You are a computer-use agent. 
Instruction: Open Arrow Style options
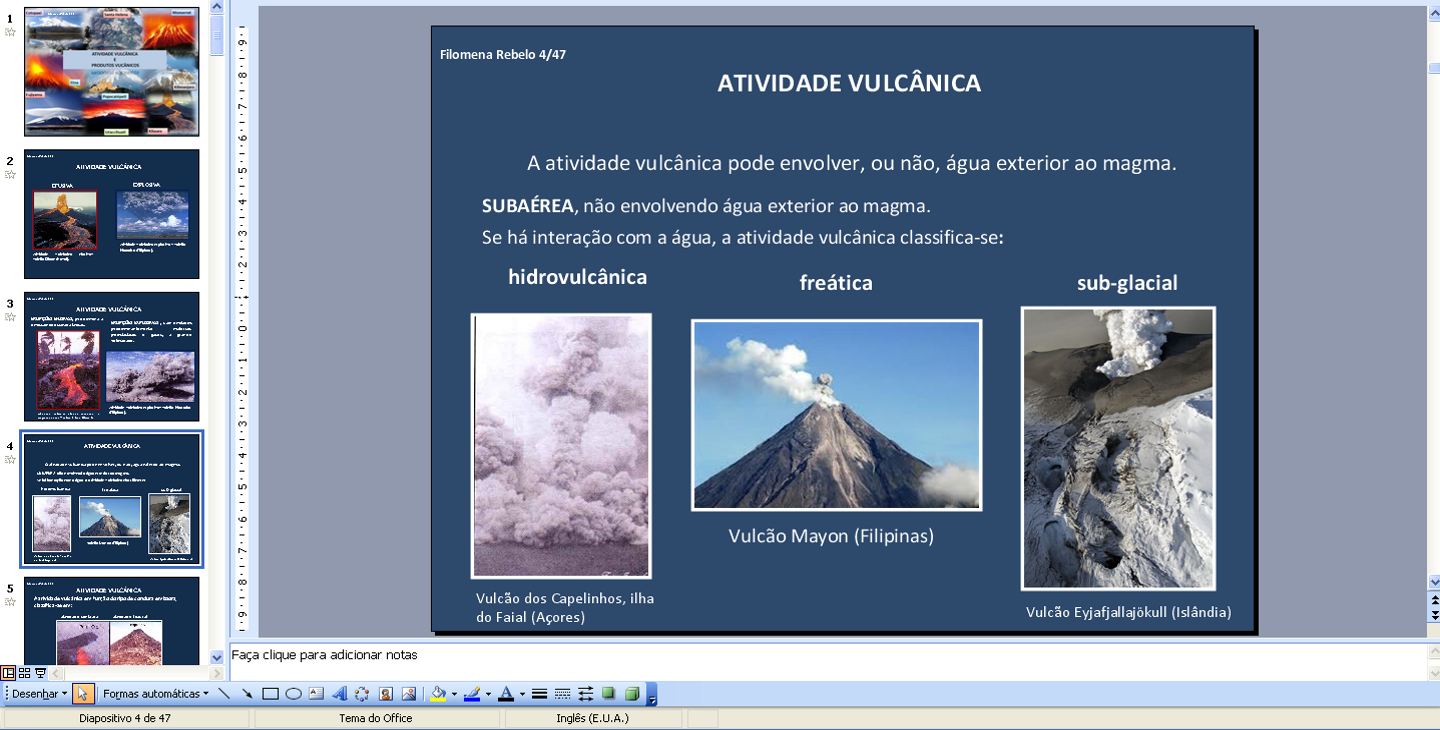[x=586, y=694]
